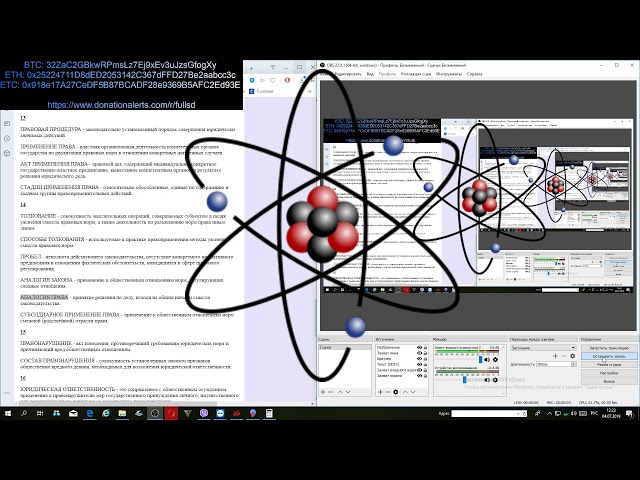Lock the Изображение source
This screenshot has height=480, width=640.
(x=426, y=347)
